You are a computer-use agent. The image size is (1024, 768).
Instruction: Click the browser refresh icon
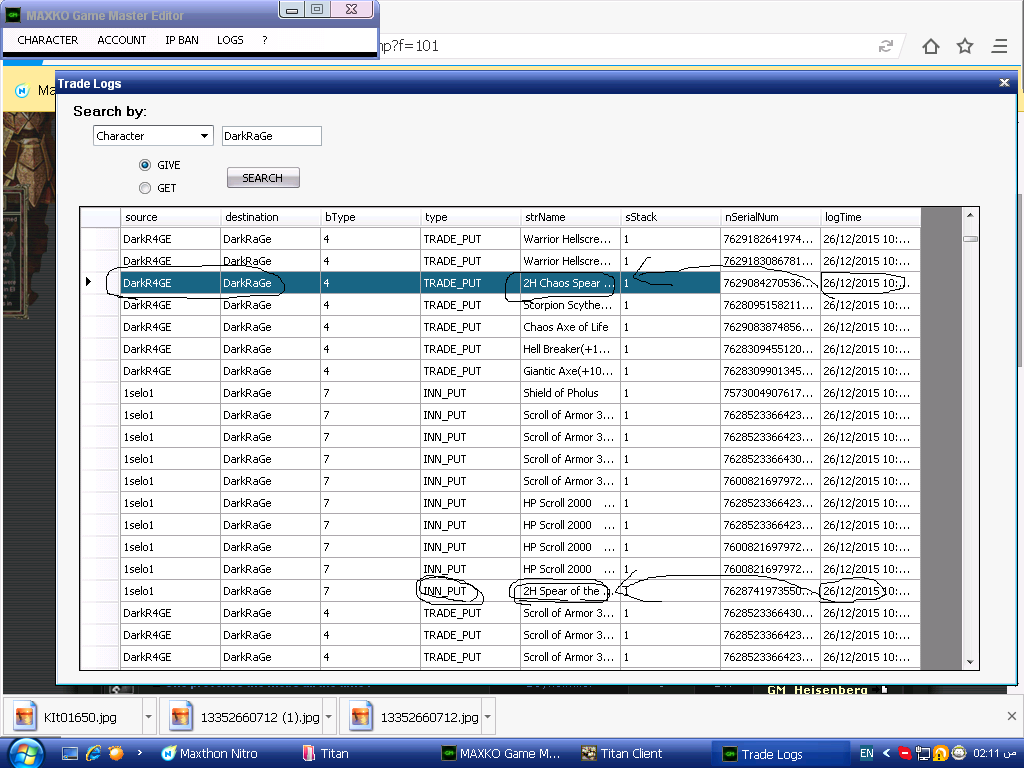pyautogui.click(x=886, y=46)
